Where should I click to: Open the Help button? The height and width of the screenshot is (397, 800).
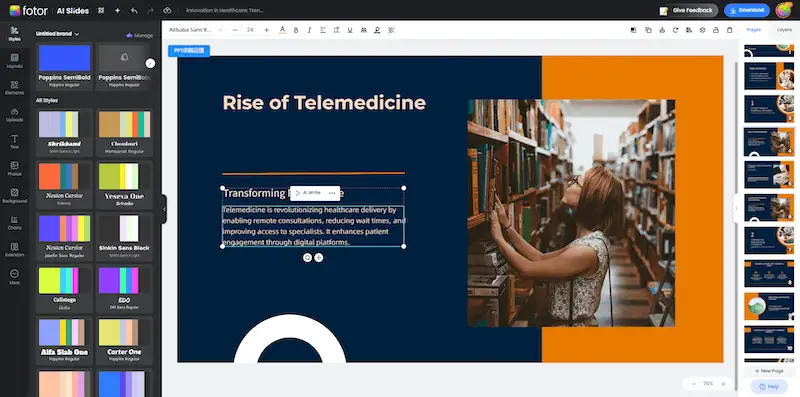769,387
